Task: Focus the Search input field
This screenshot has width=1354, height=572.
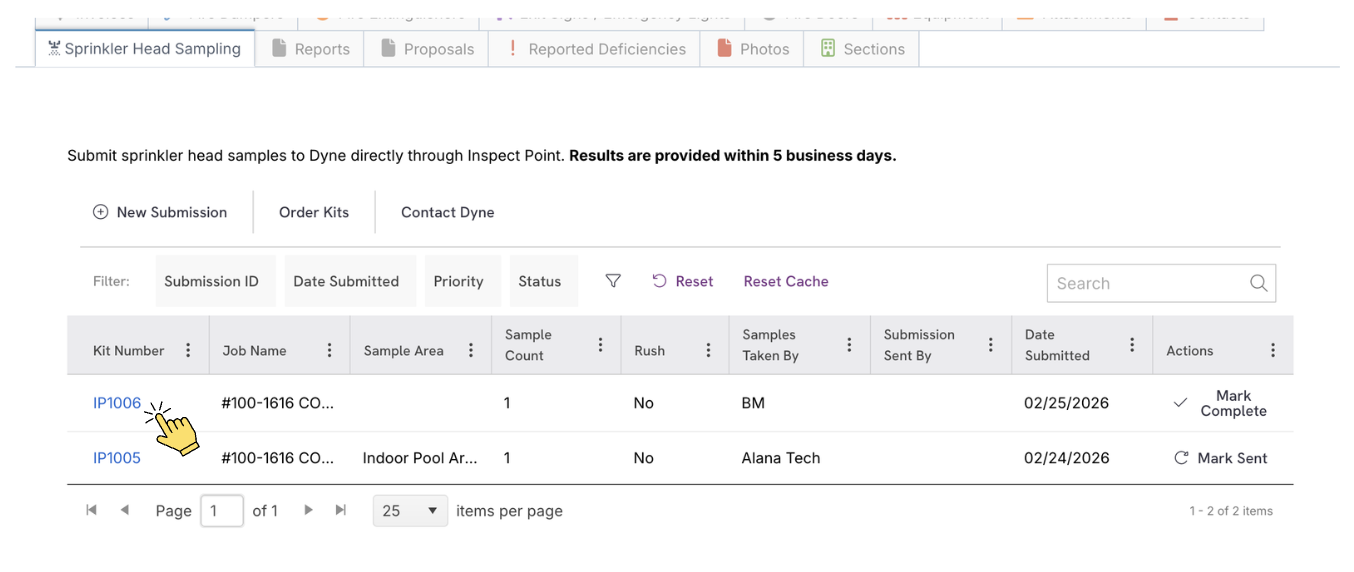Action: pos(1161,283)
